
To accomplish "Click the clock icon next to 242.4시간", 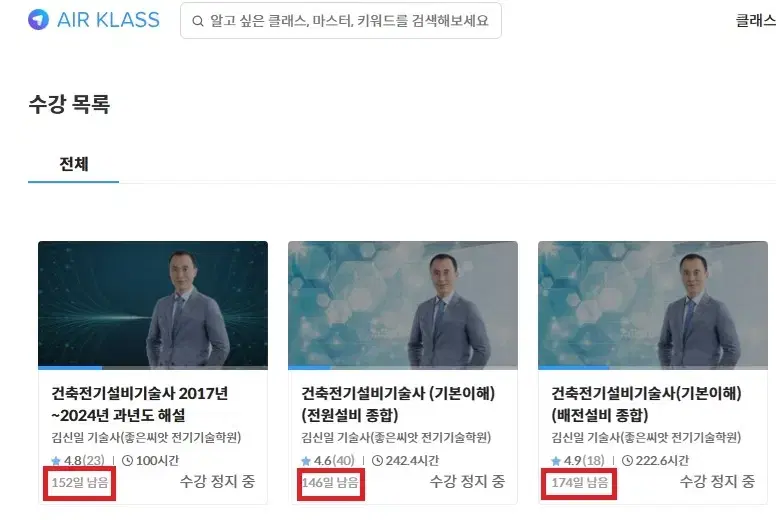I will tap(377, 461).
